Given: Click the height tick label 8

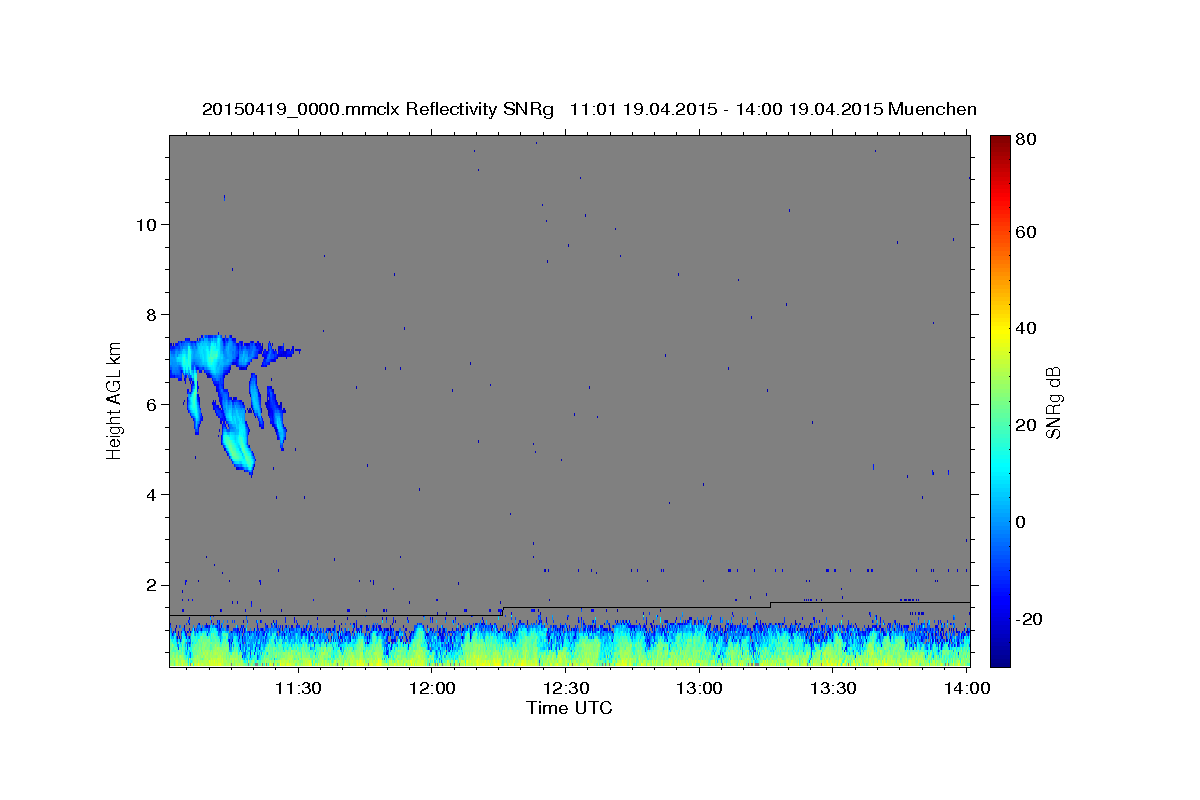Looking at the screenshot, I should click(151, 314).
